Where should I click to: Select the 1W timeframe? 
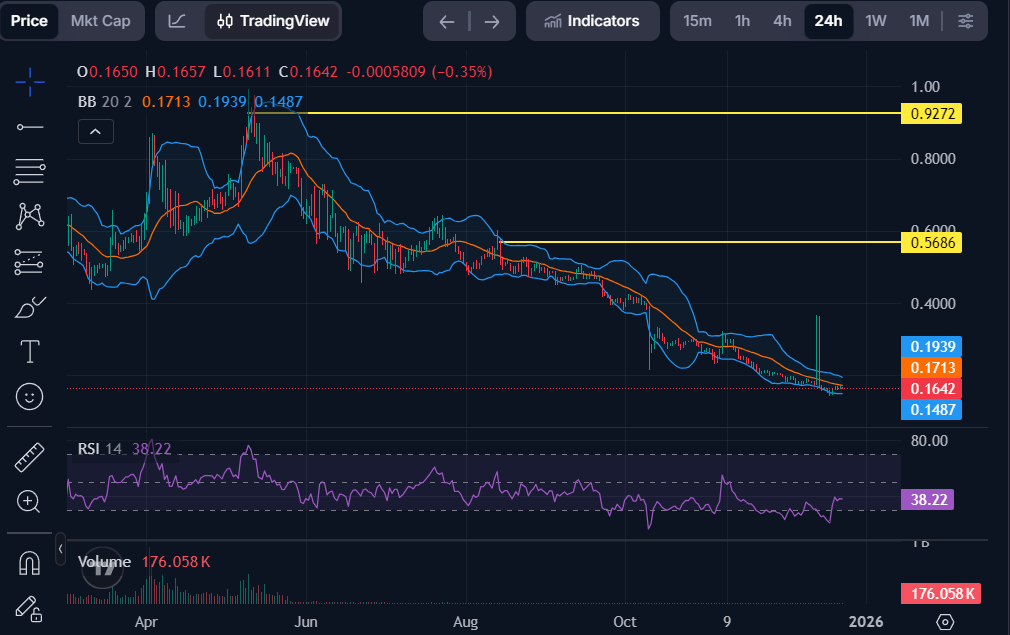coord(875,20)
